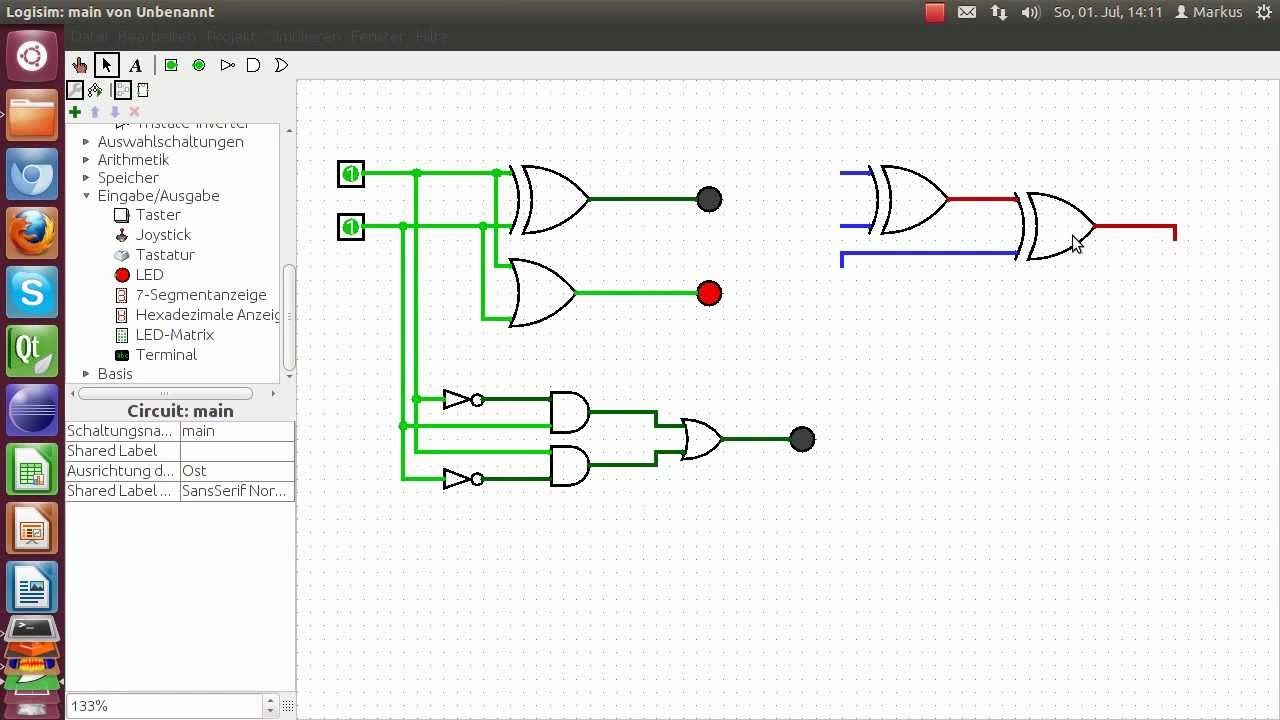The height and width of the screenshot is (720, 1280).
Task: Click the red X delete-circuit icon
Action: [135, 112]
